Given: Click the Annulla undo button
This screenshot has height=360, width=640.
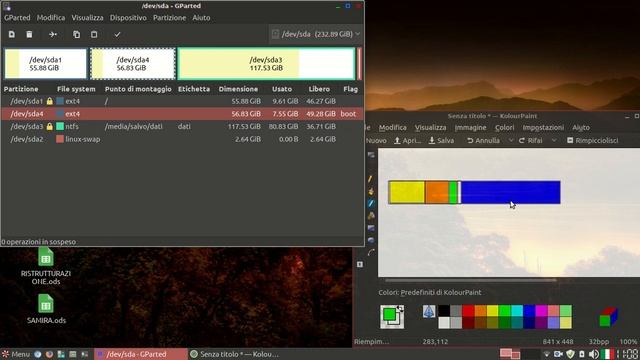Looking at the screenshot, I should [483, 140].
